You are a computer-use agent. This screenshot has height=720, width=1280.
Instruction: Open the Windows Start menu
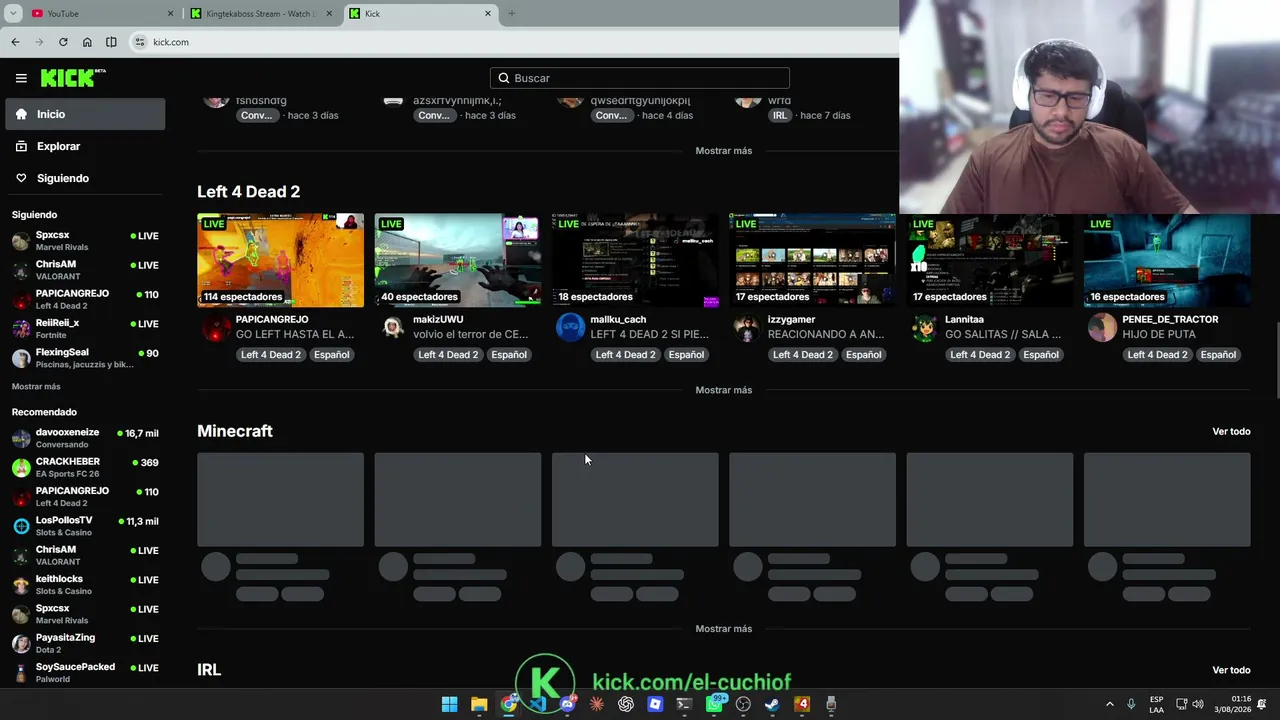(x=450, y=704)
